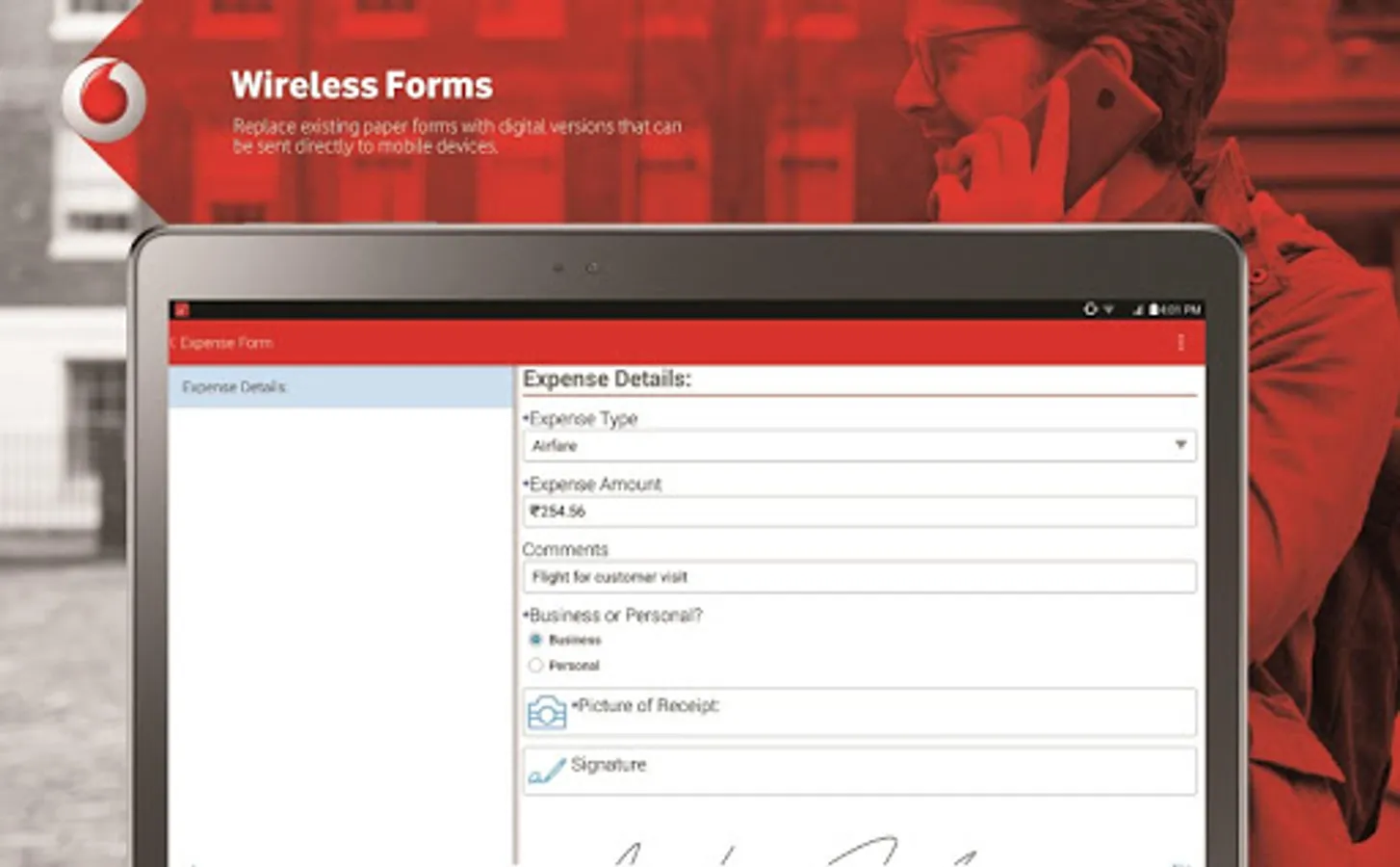The width and height of the screenshot is (1400, 867).
Task: Open the Signature field
Action: pyautogui.click(x=859, y=771)
